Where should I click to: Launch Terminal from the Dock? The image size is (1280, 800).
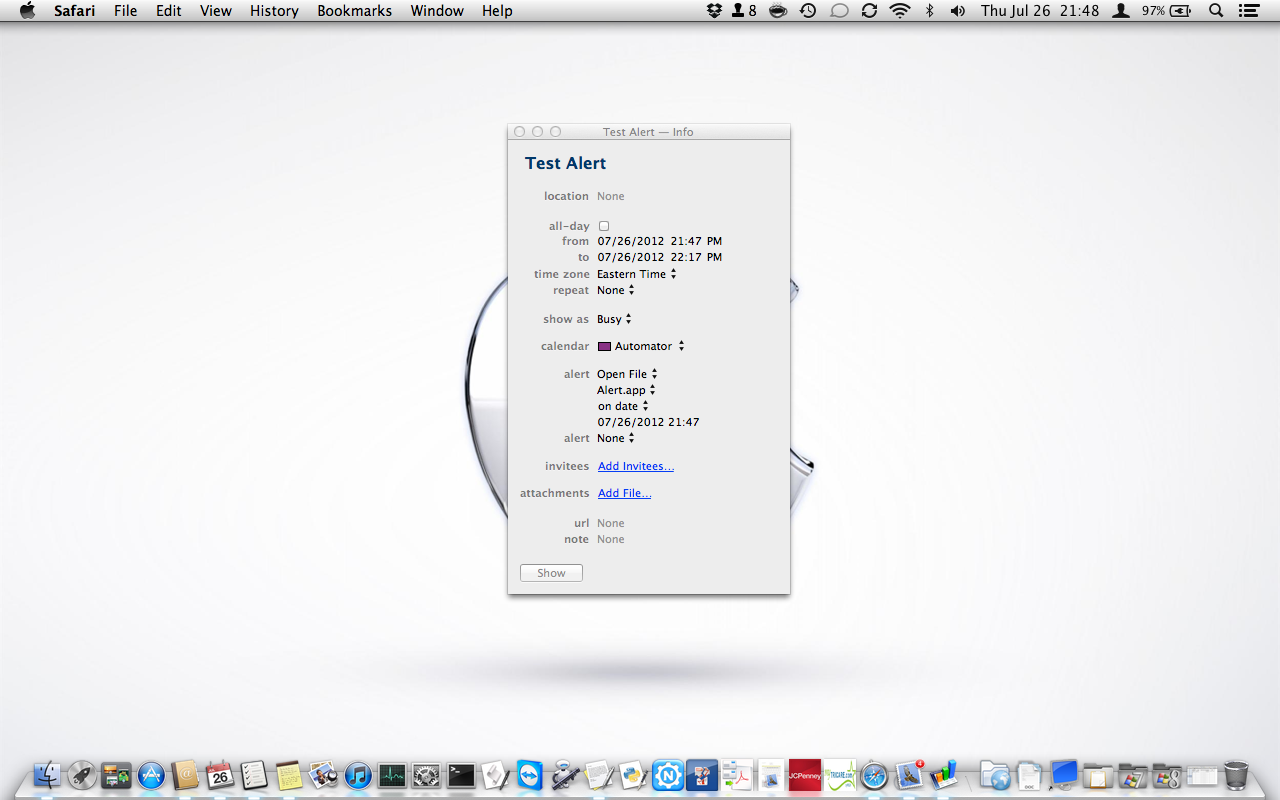tap(461, 775)
